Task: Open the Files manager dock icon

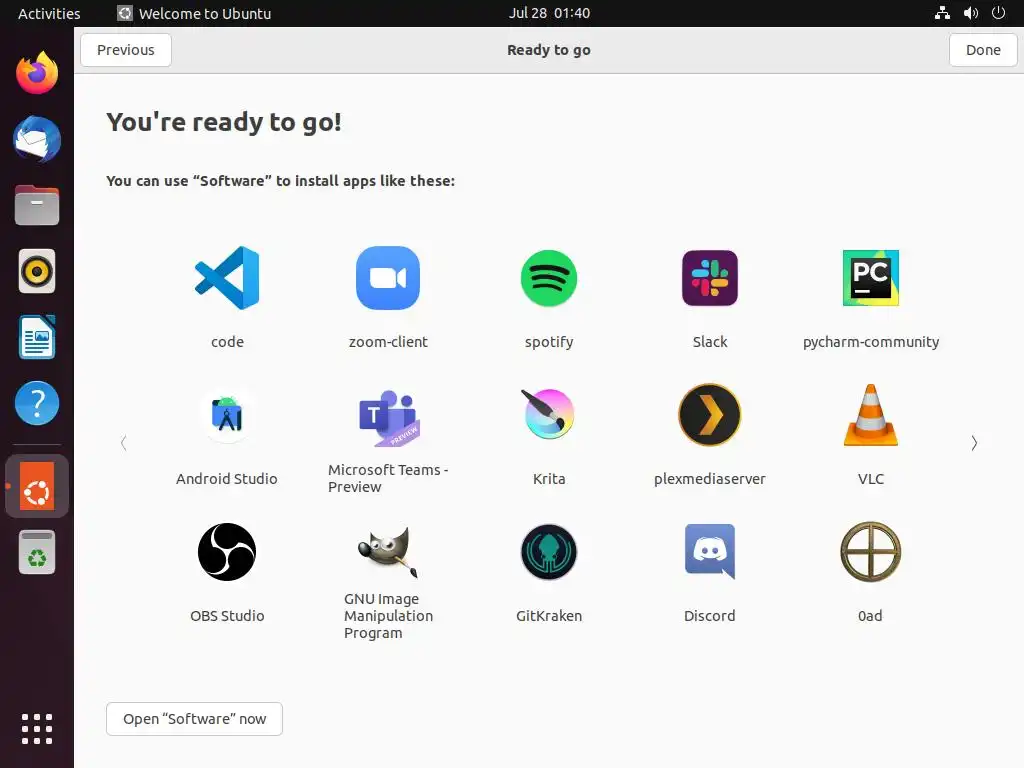Action: [x=37, y=205]
